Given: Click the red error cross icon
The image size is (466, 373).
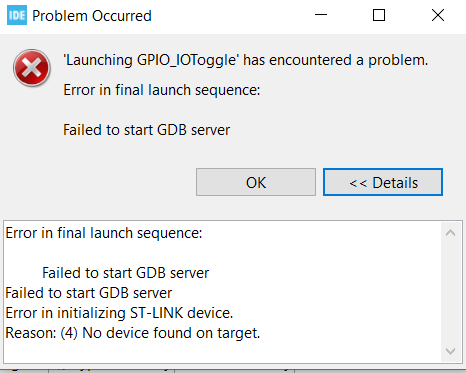Looking at the screenshot, I should coord(32,68).
